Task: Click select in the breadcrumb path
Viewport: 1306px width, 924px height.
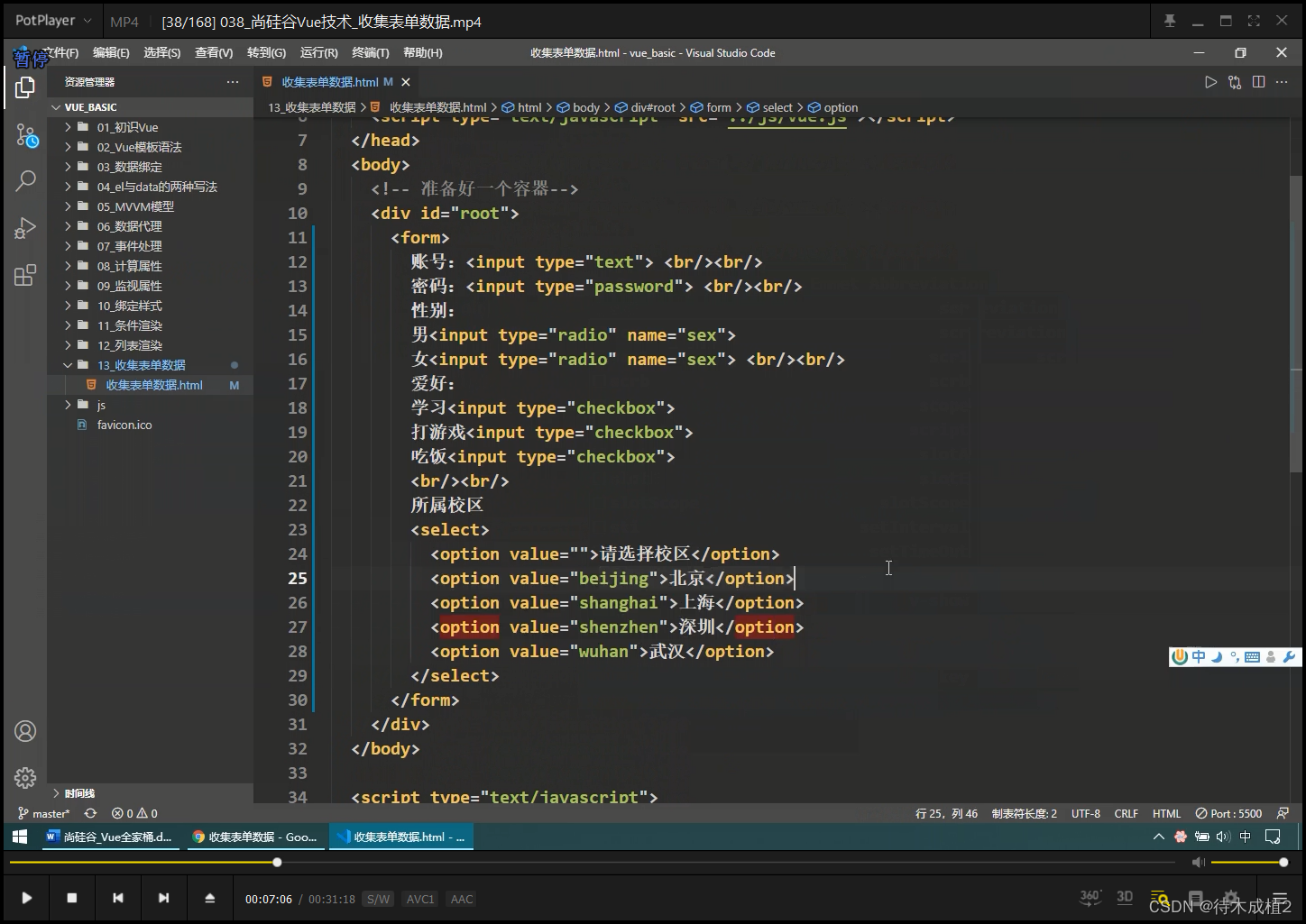Action: 771,107
